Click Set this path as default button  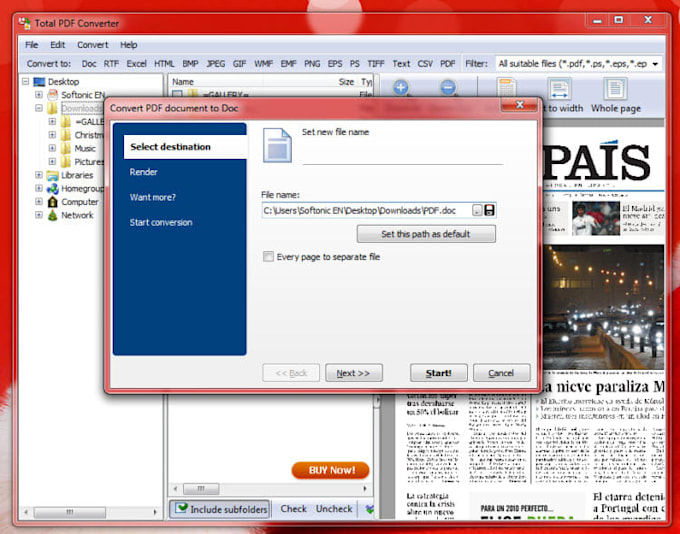426,234
